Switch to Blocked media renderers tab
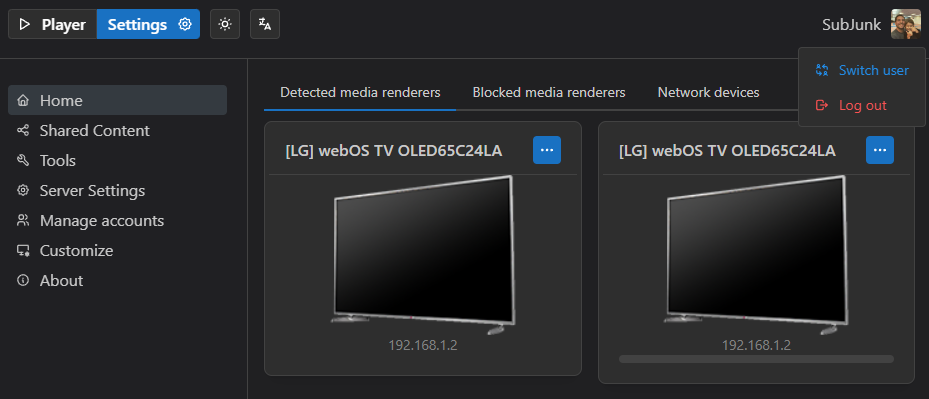 click(x=549, y=92)
